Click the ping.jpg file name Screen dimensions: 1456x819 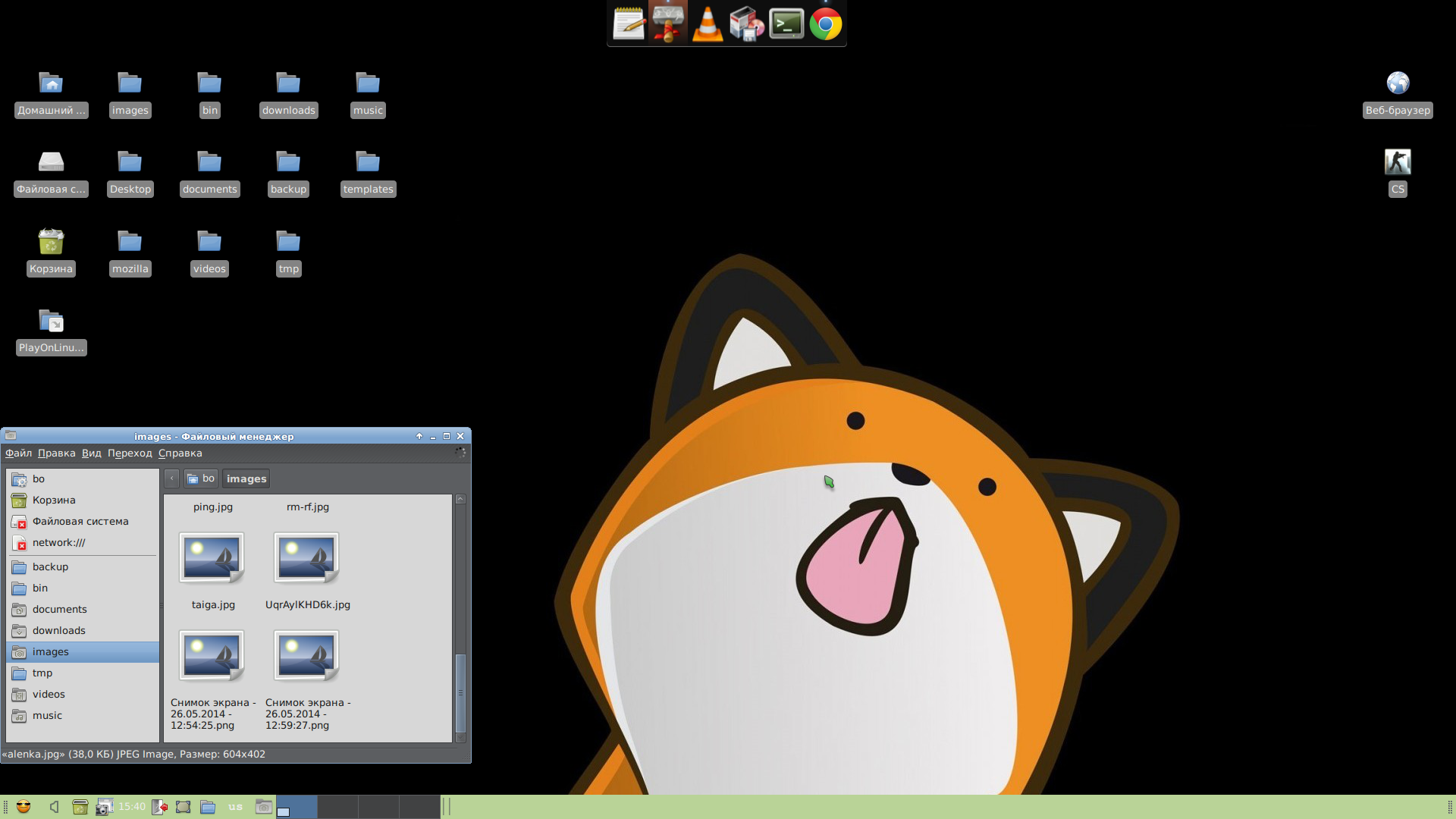pyautogui.click(x=213, y=507)
